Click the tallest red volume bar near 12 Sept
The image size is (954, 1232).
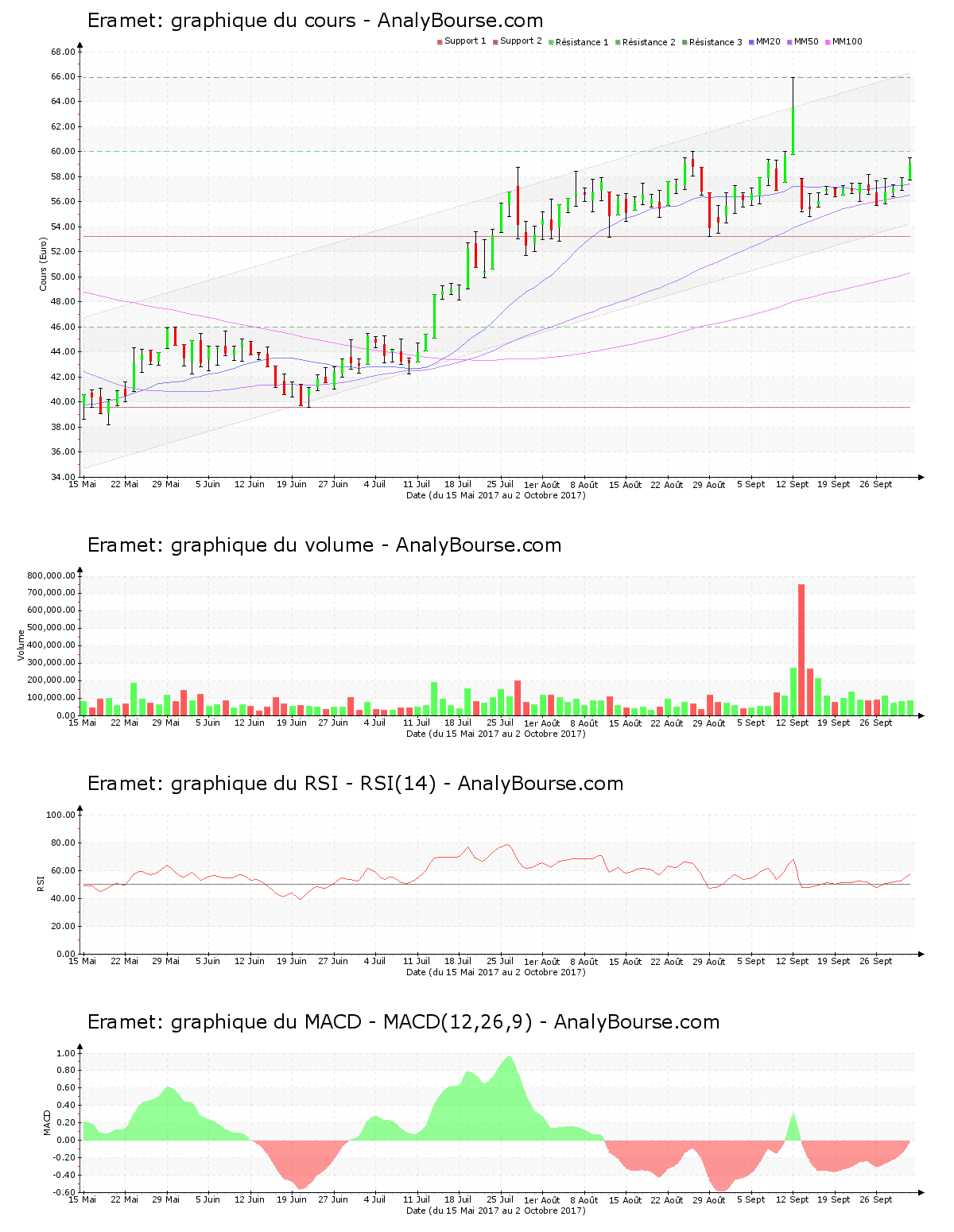coord(801,649)
